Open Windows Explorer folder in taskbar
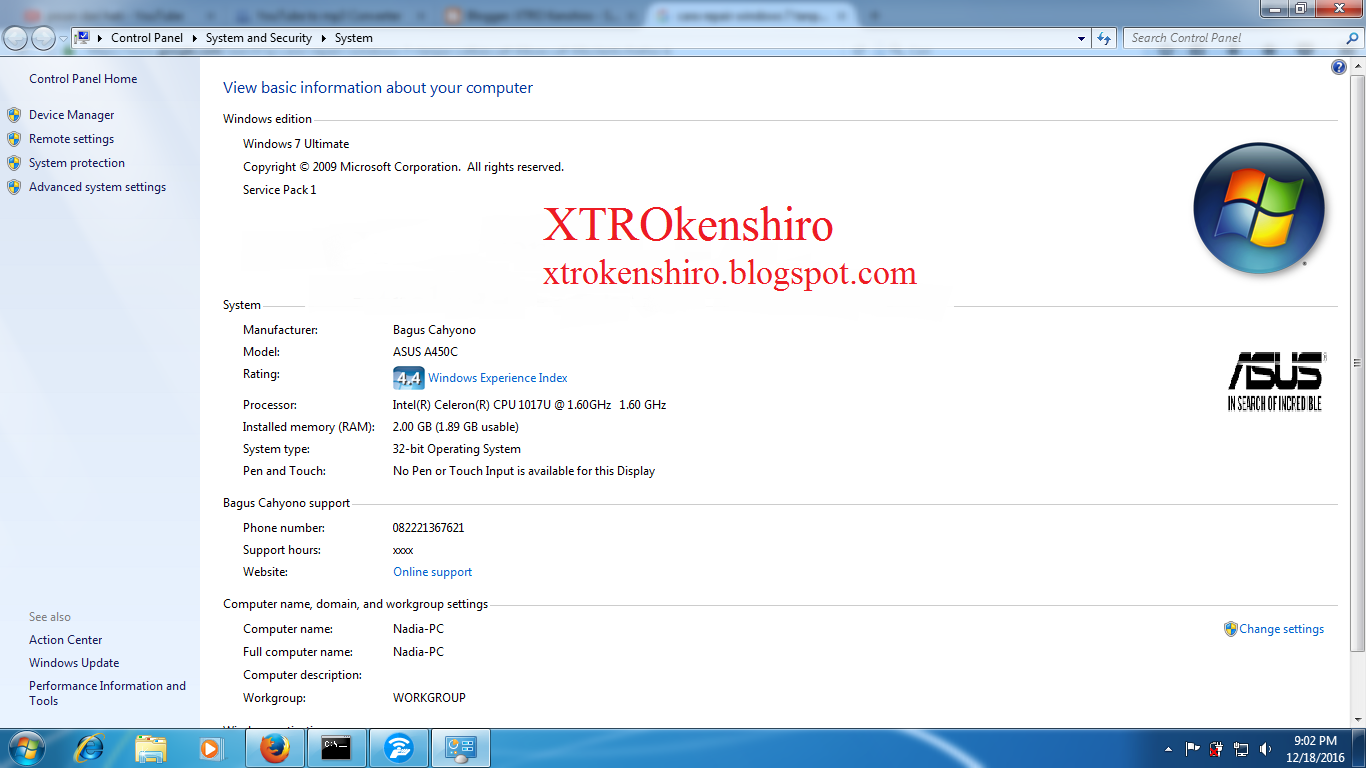 click(150, 748)
